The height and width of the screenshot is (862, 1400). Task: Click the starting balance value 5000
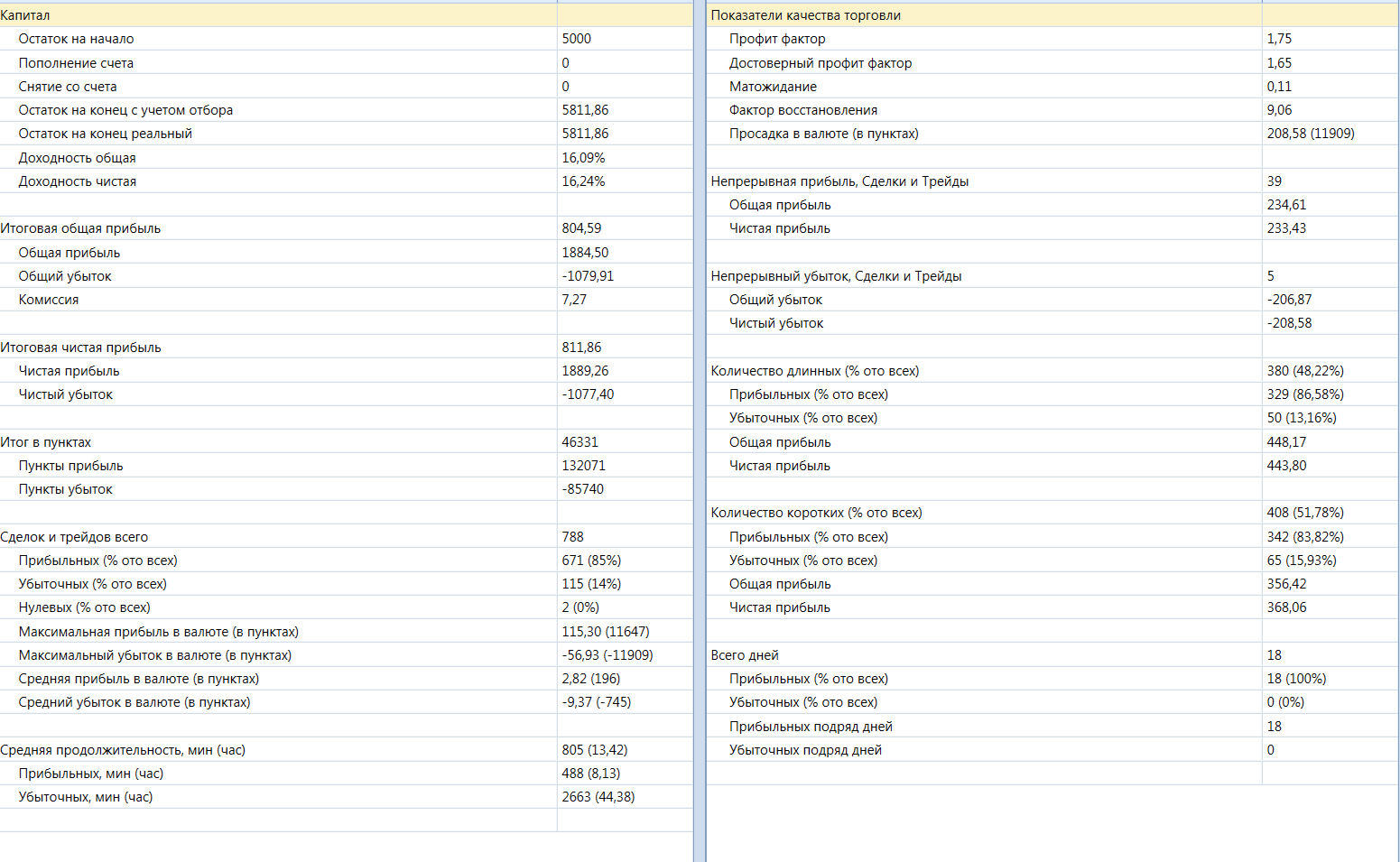tap(577, 39)
